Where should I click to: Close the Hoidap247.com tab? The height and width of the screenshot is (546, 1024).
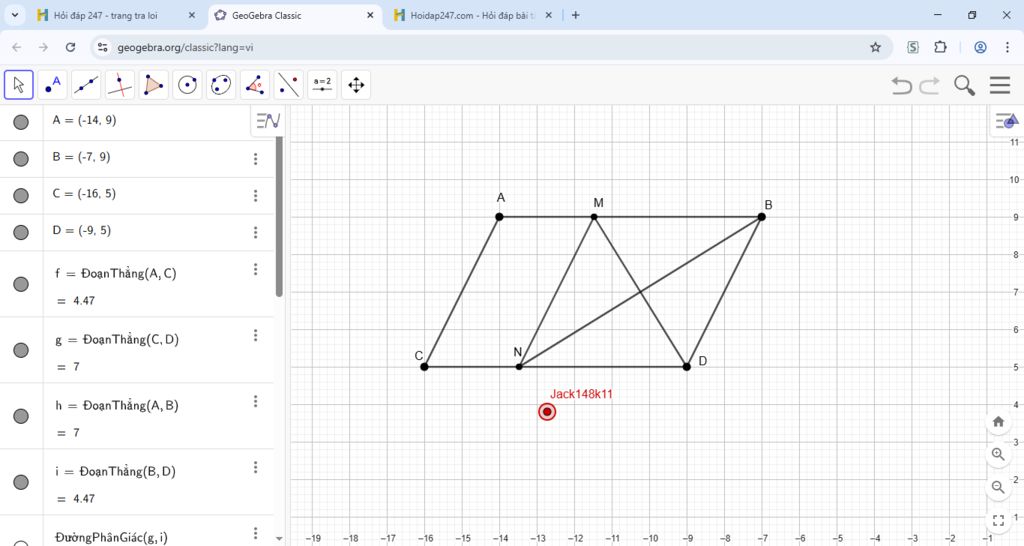[549, 15]
